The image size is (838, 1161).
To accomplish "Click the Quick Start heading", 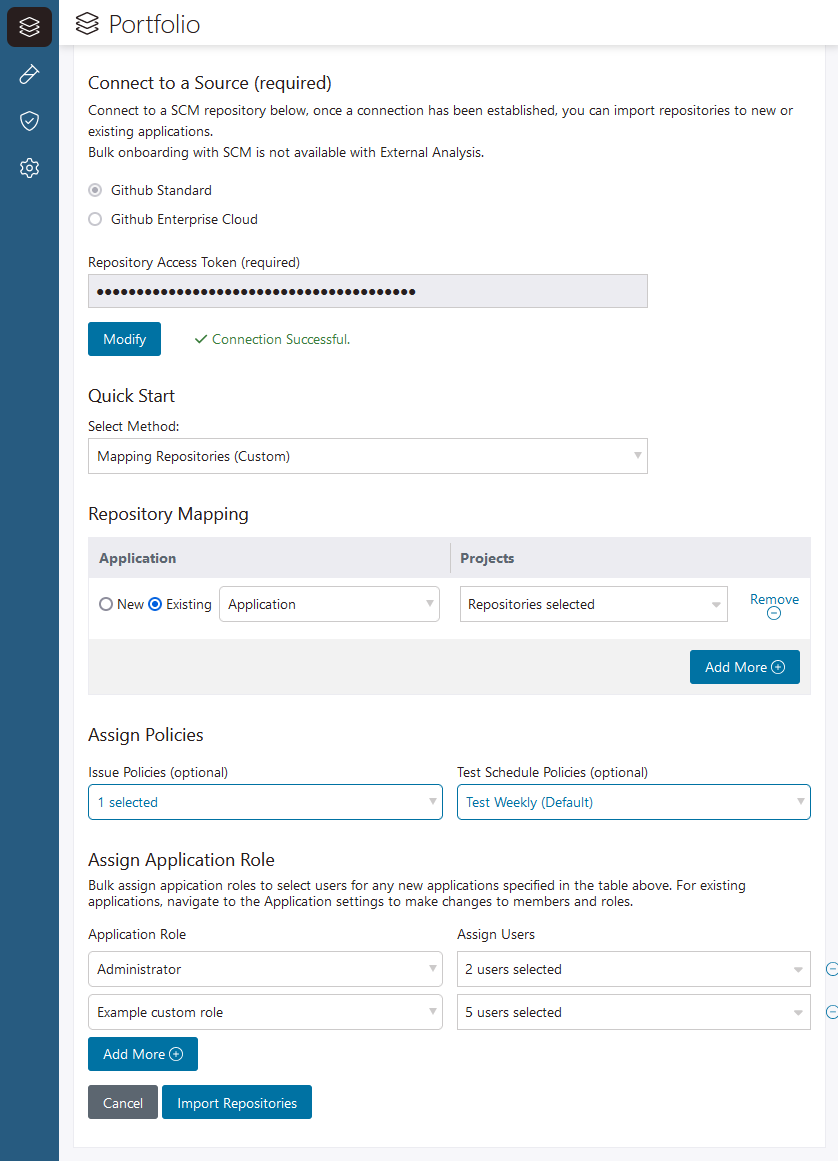I will click(131, 396).
